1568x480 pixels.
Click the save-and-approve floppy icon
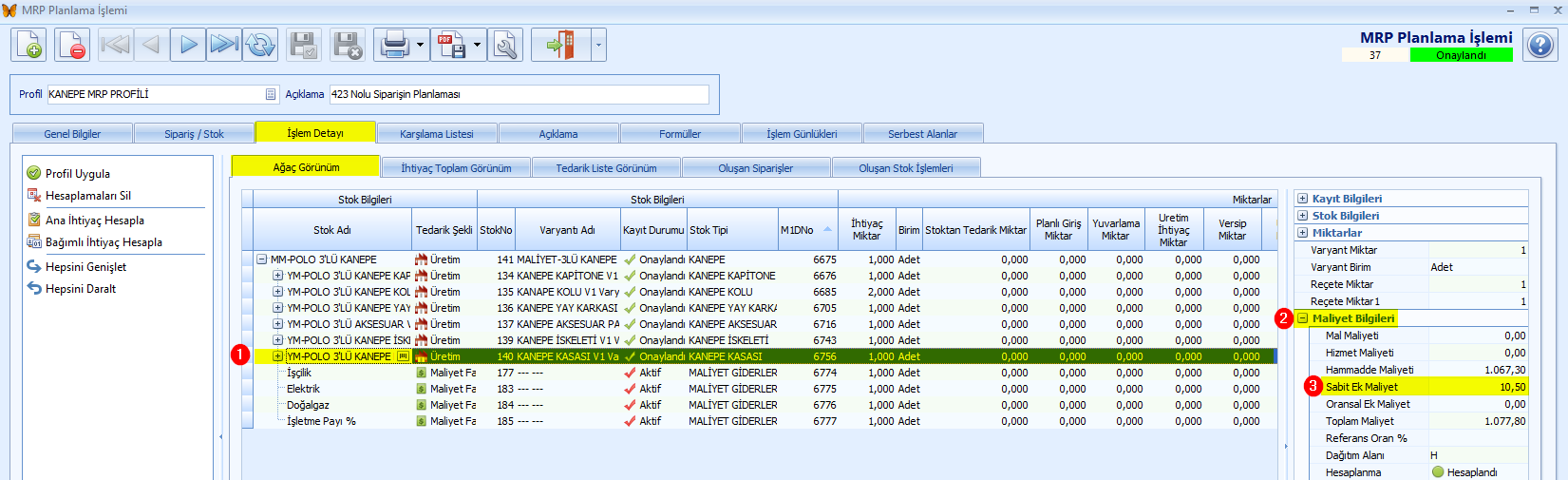point(304,45)
